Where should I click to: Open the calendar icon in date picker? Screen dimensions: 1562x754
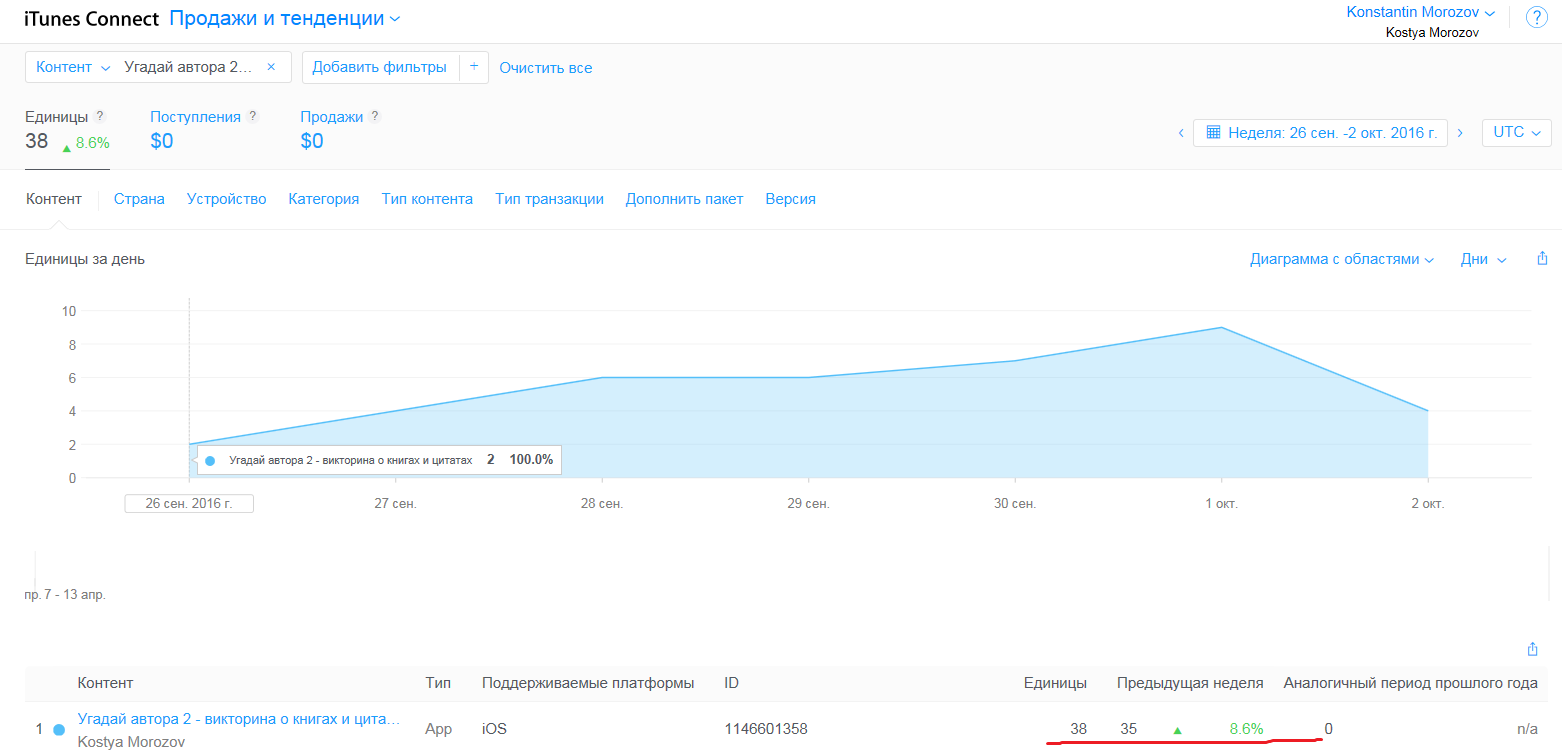[1213, 132]
